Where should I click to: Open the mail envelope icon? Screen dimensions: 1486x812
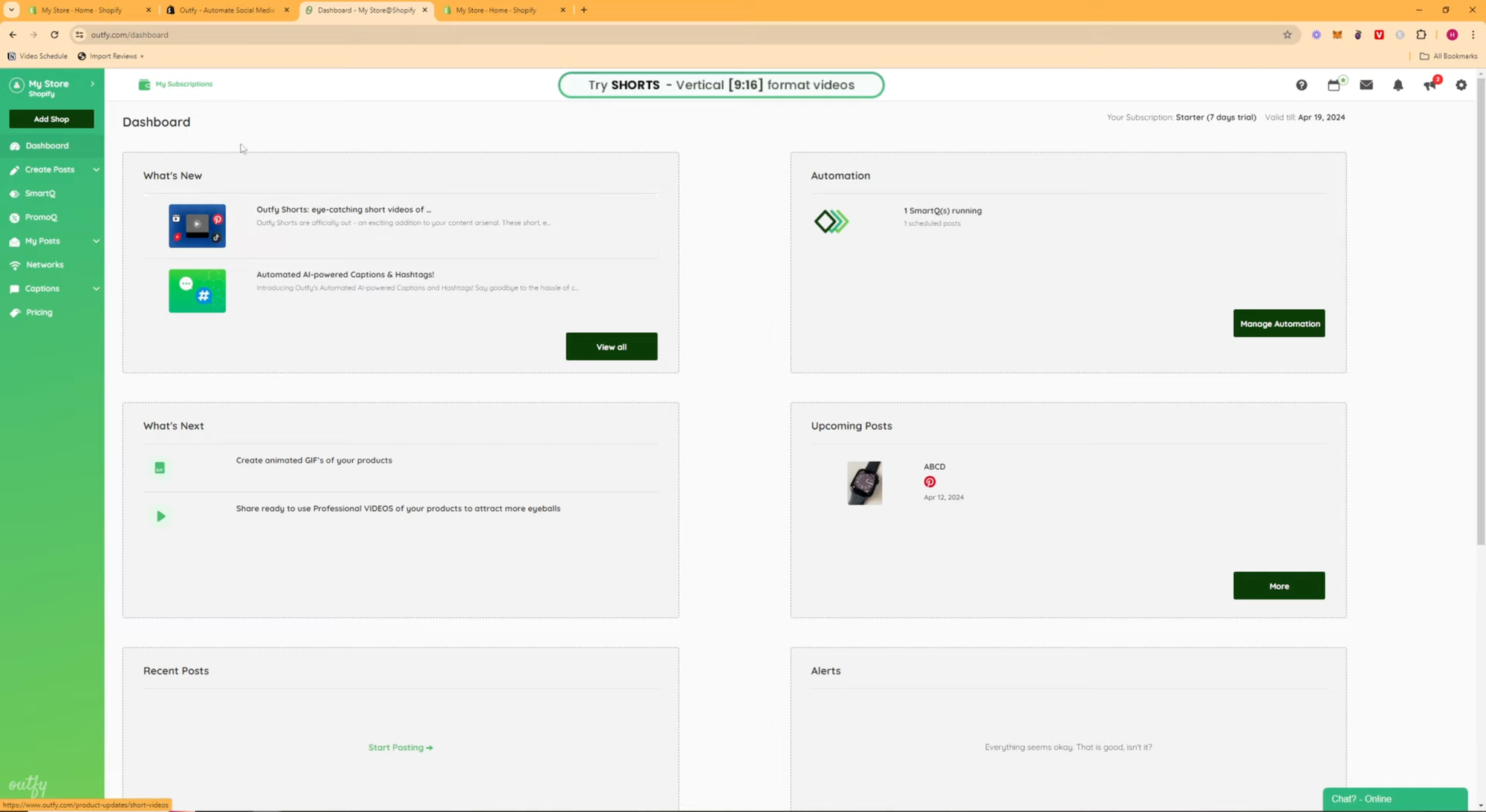click(x=1366, y=85)
